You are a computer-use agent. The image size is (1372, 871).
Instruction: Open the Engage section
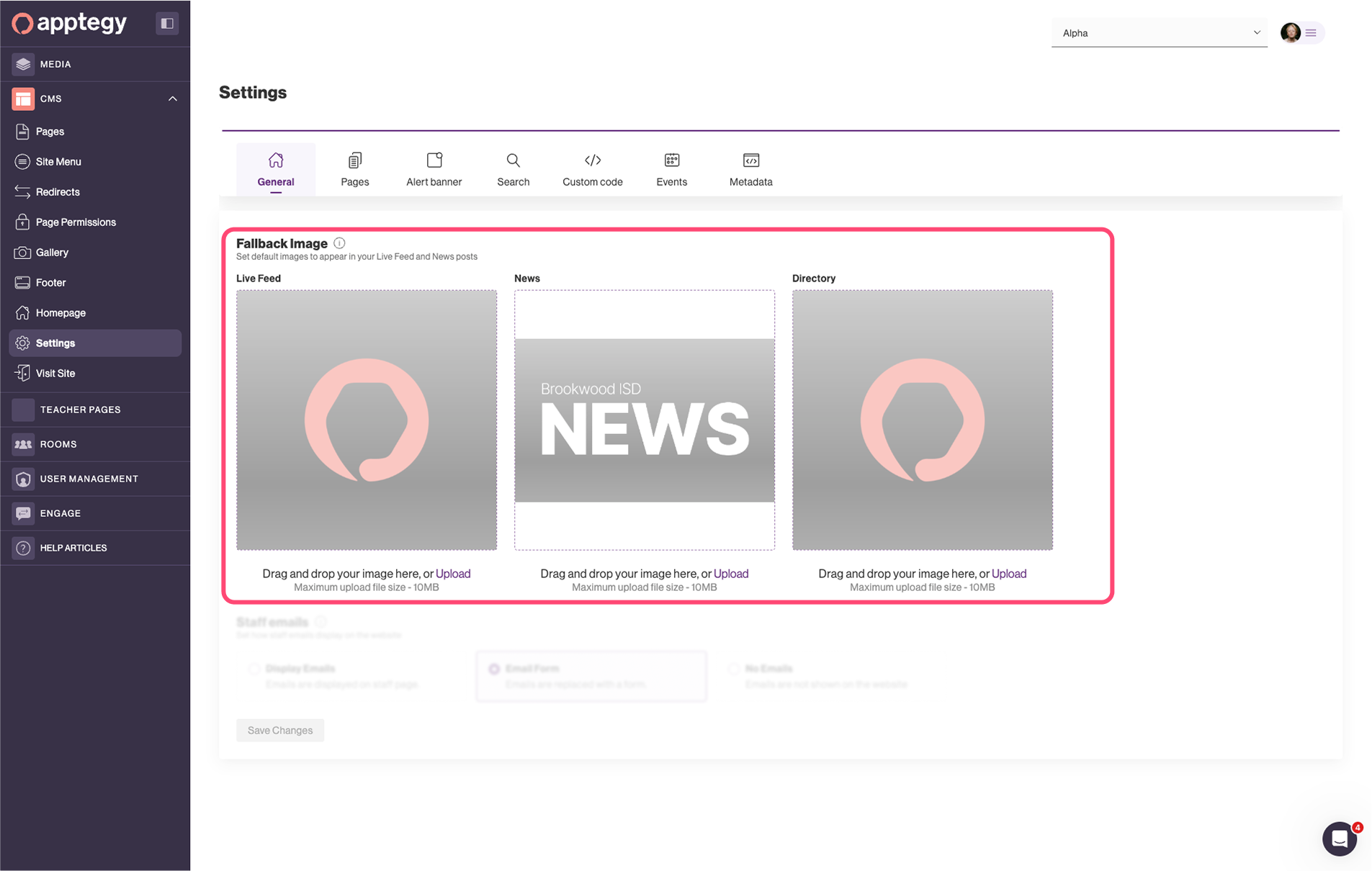point(95,513)
